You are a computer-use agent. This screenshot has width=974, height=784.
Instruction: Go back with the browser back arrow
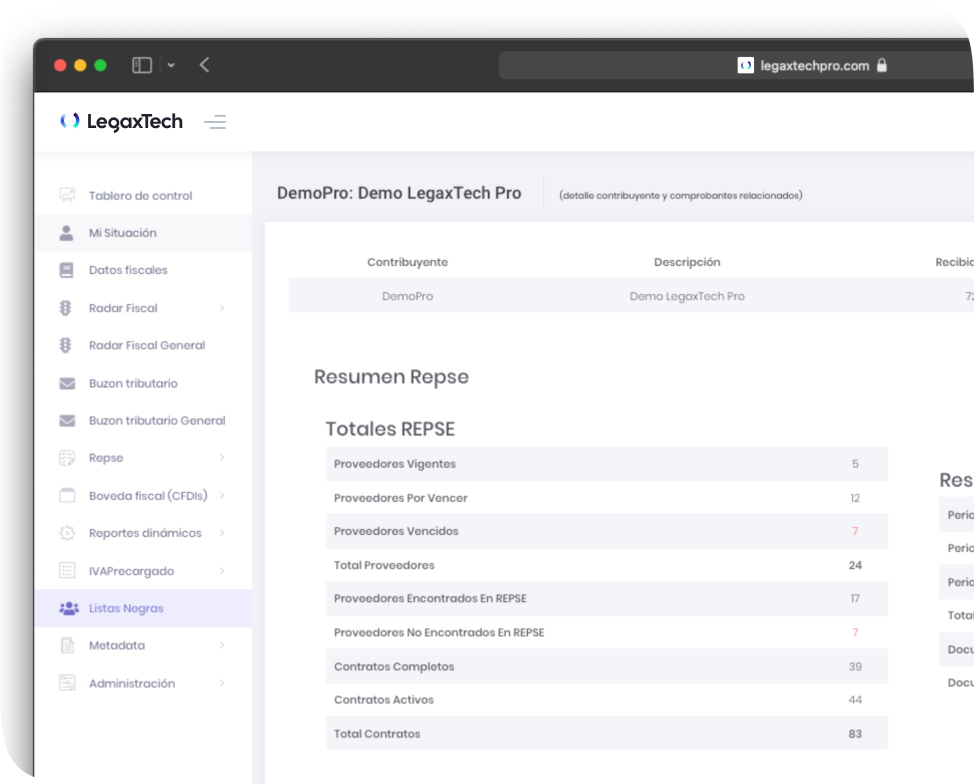pyautogui.click(x=204, y=65)
